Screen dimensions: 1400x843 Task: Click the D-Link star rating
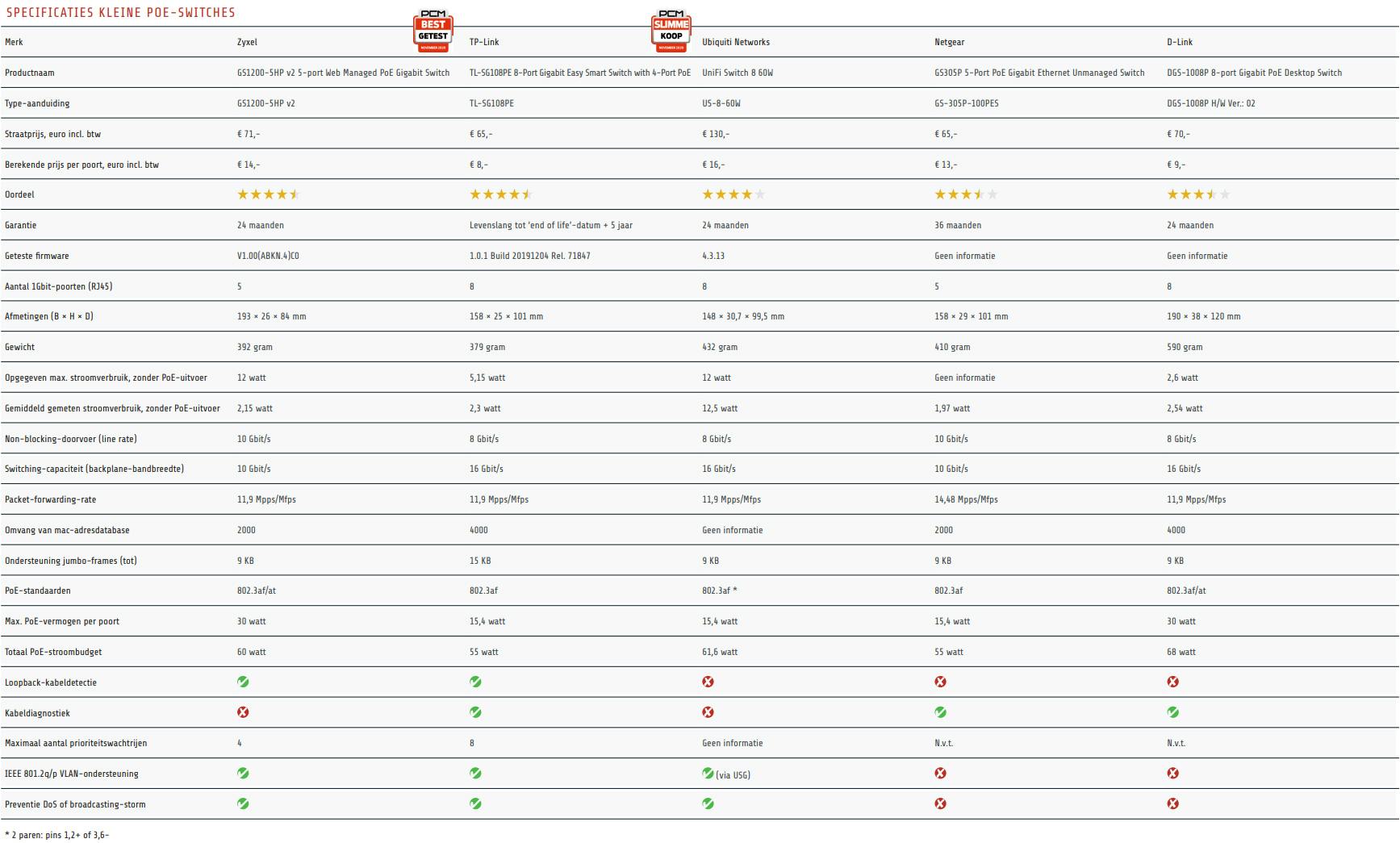[x=1198, y=194]
